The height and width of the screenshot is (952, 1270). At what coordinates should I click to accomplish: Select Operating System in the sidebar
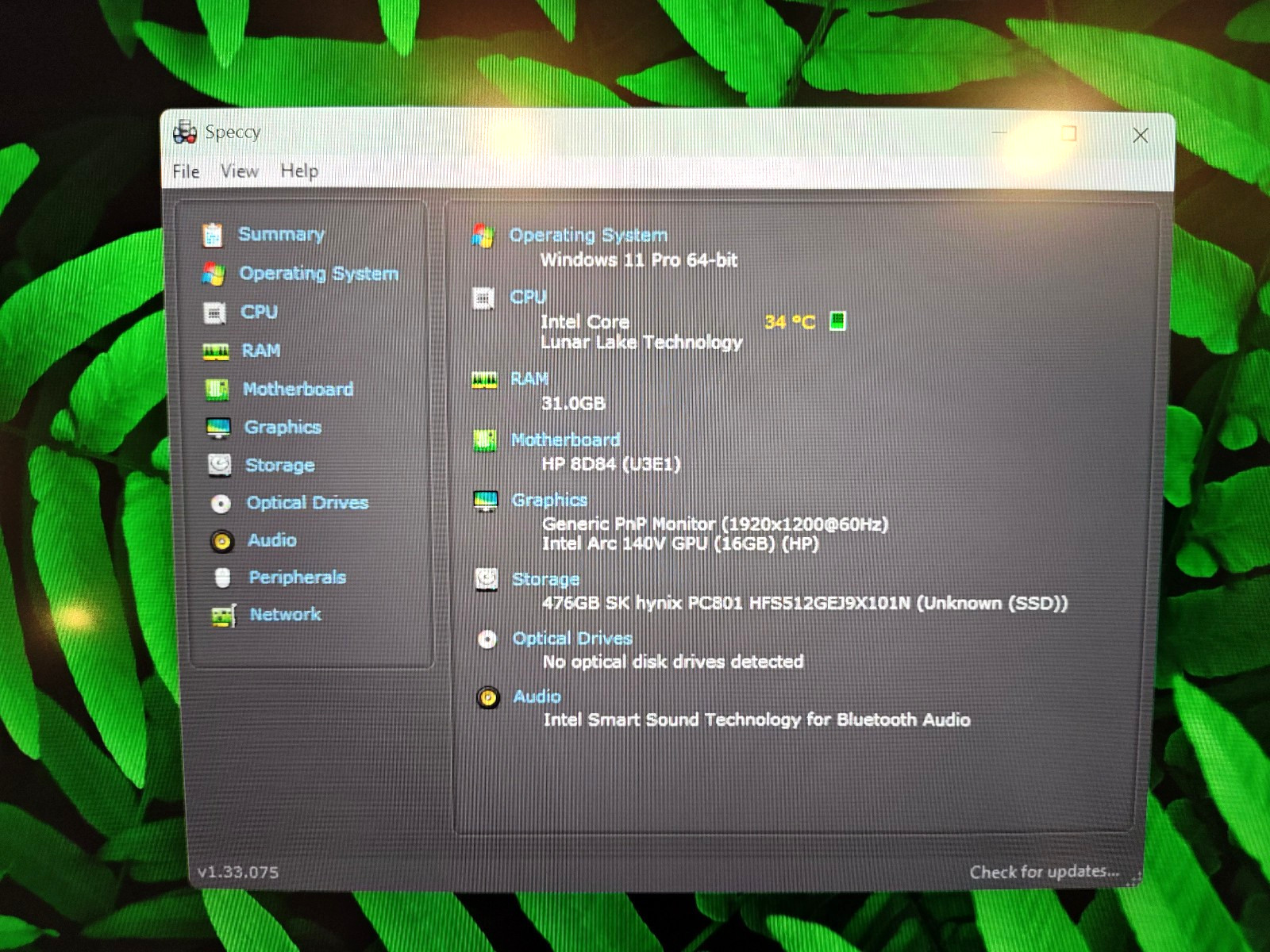(318, 274)
